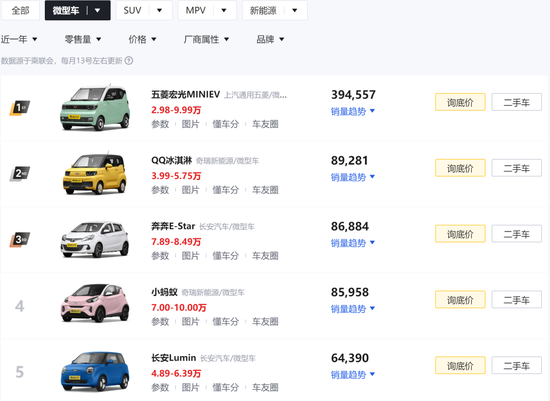Click the rank 1 badge icon
This screenshot has height=401, width=550.
tap(20, 108)
